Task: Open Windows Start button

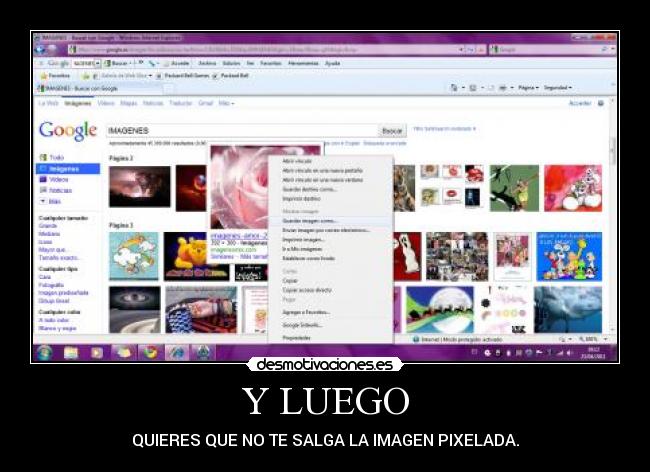Action: click(x=45, y=353)
